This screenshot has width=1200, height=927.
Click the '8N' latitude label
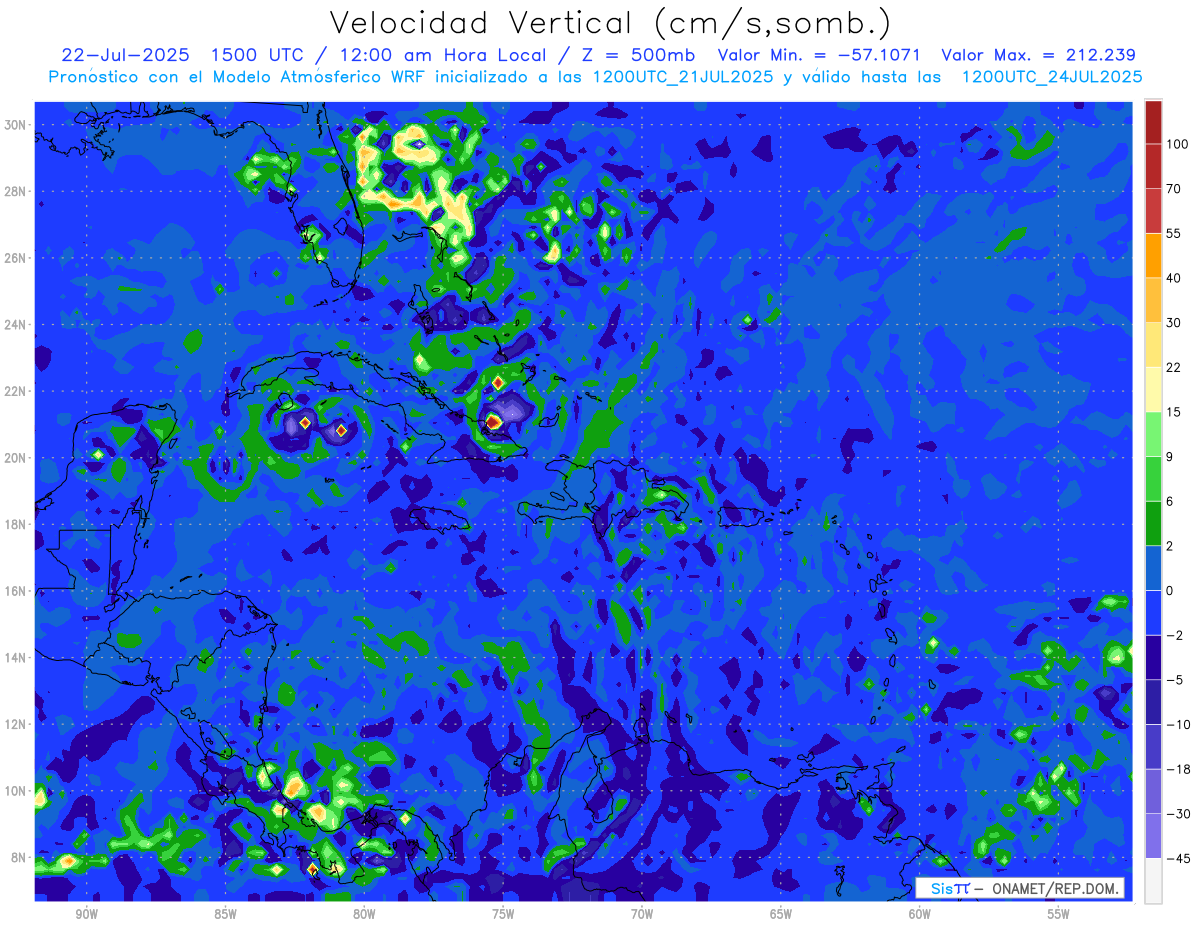19,858
